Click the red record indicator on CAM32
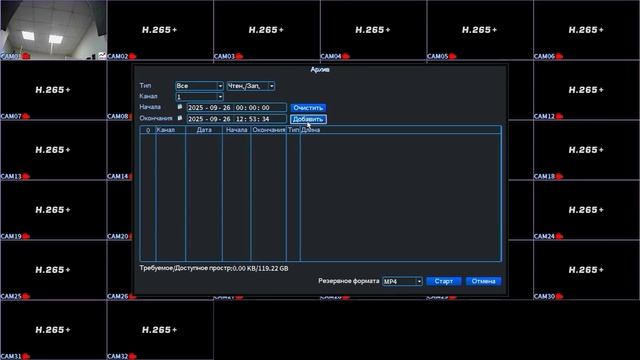 click(x=133, y=356)
